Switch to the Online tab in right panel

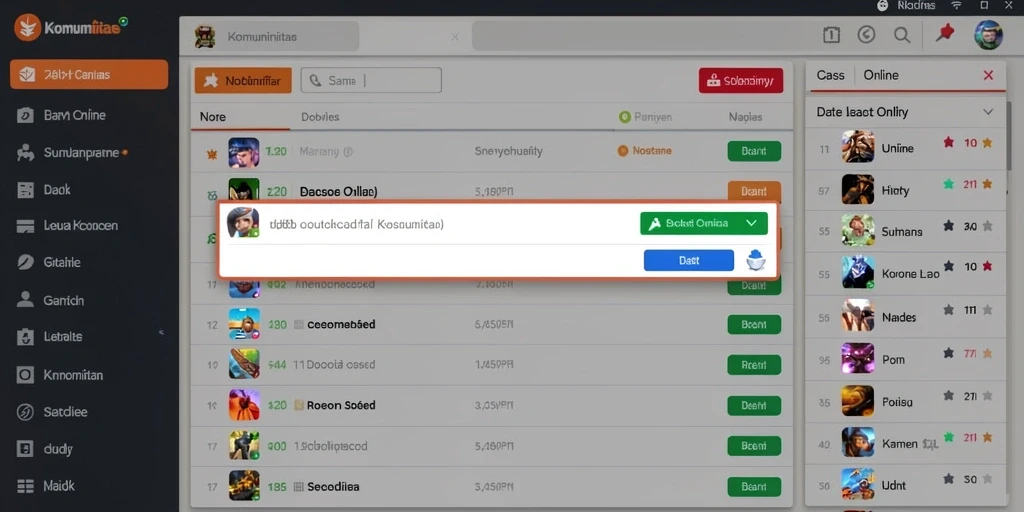pyautogui.click(x=881, y=75)
